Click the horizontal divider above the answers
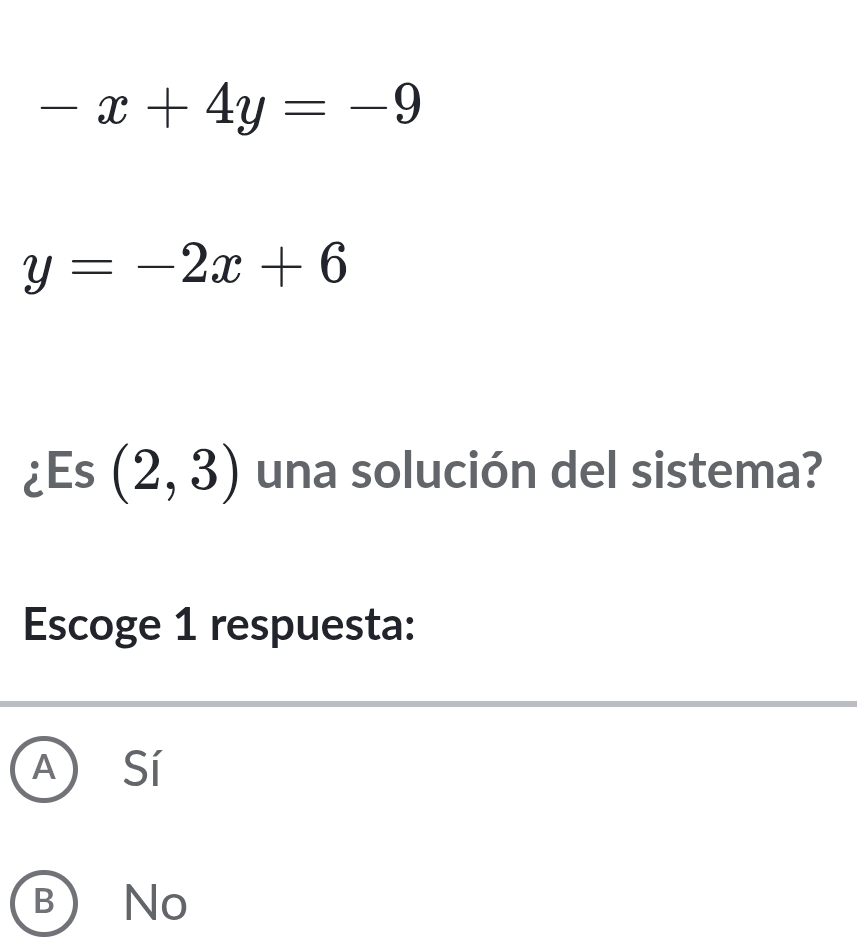Screen dimensions: 857x942 (x=428, y=705)
